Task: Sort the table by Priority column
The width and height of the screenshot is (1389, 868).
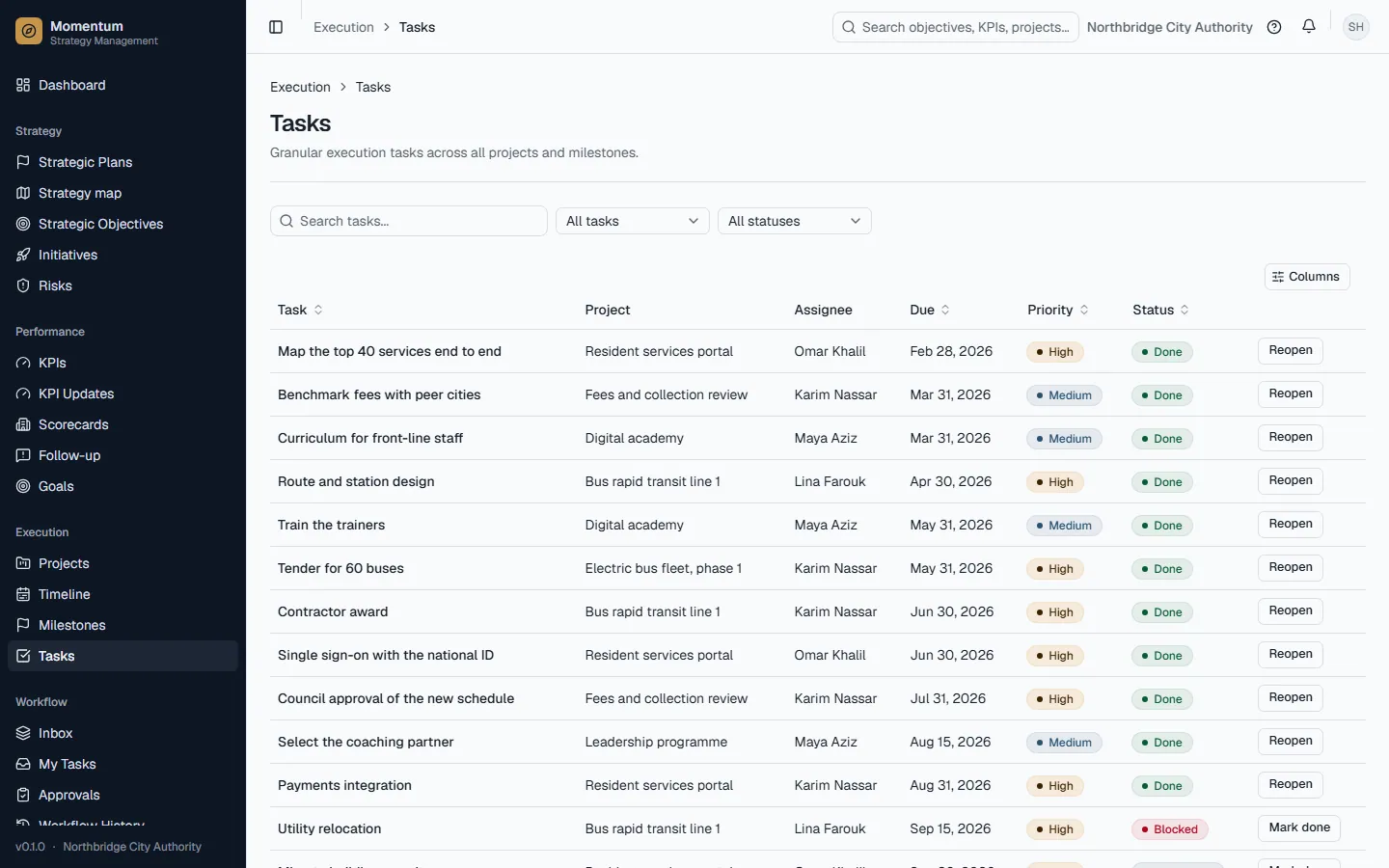Action: pyautogui.click(x=1058, y=310)
